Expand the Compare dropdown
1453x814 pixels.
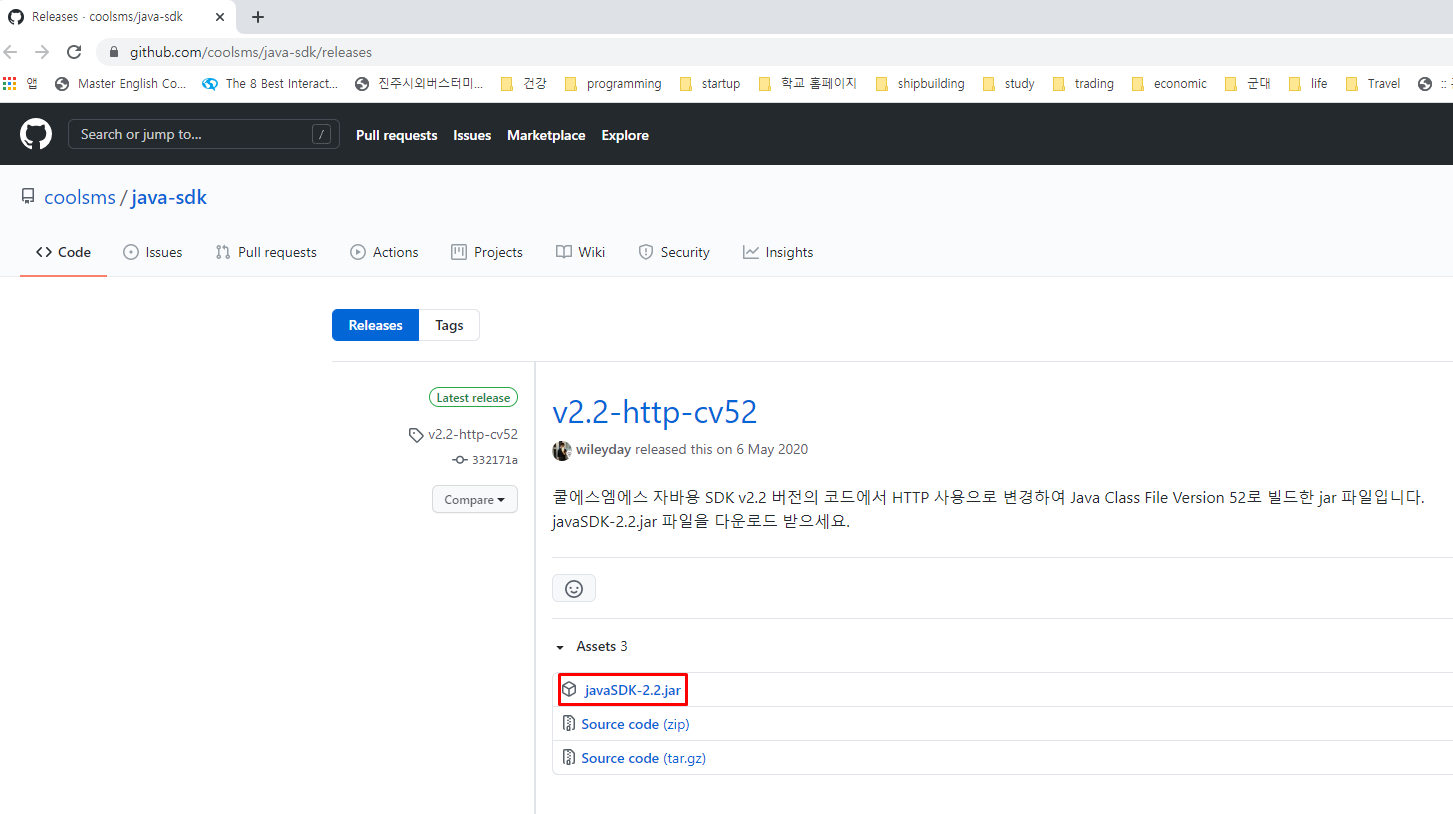pyautogui.click(x=475, y=499)
